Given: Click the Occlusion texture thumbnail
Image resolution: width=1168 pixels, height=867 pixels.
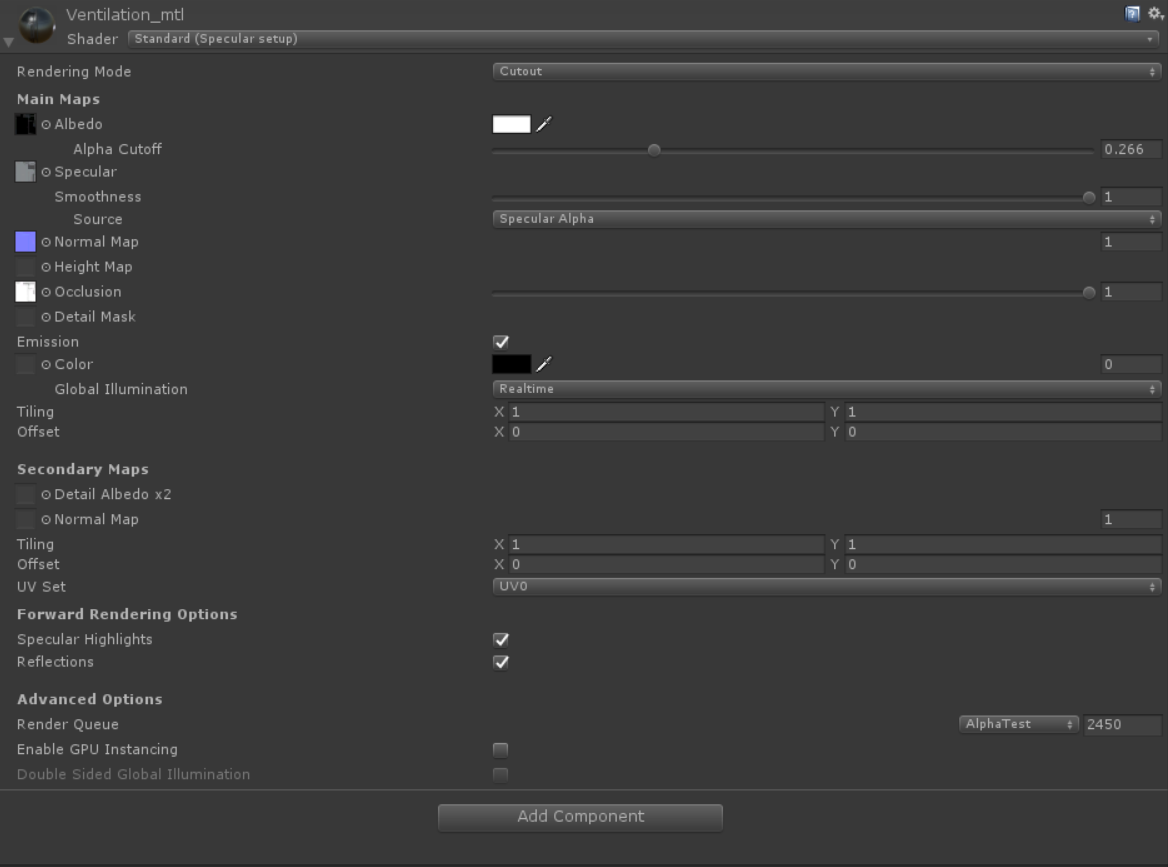Looking at the screenshot, I should tap(24, 291).
